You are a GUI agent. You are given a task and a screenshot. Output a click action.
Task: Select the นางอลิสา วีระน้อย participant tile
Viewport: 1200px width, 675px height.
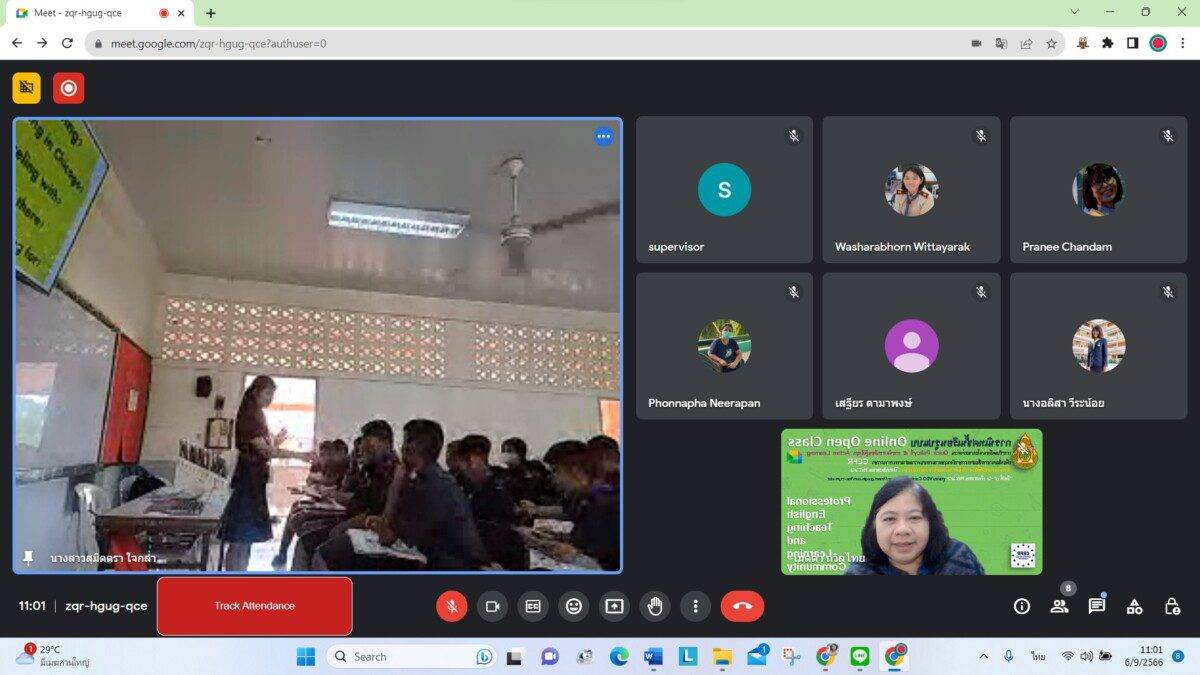tap(1098, 346)
